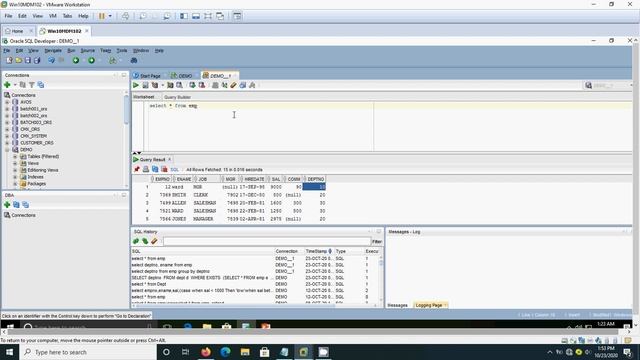The height and width of the screenshot is (360, 640).
Task: Click the binoculars find database object icon
Action: click(x=134, y=60)
